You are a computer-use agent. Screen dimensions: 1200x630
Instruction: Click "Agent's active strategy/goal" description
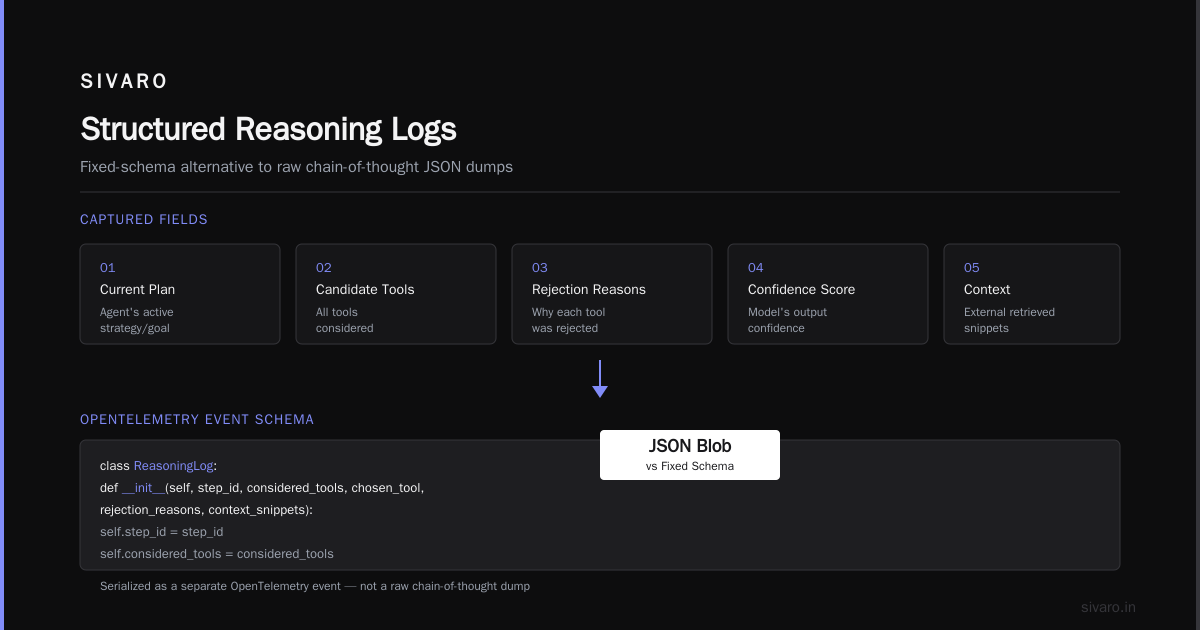coord(137,320)
